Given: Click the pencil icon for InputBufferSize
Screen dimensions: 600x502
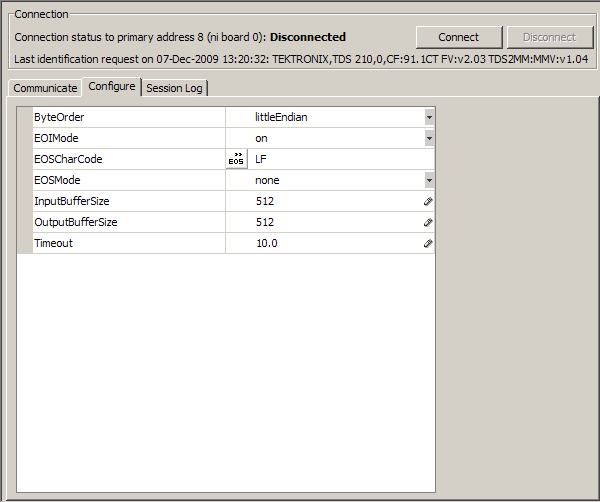Looking at the screenshot, I should coord(428,201).
